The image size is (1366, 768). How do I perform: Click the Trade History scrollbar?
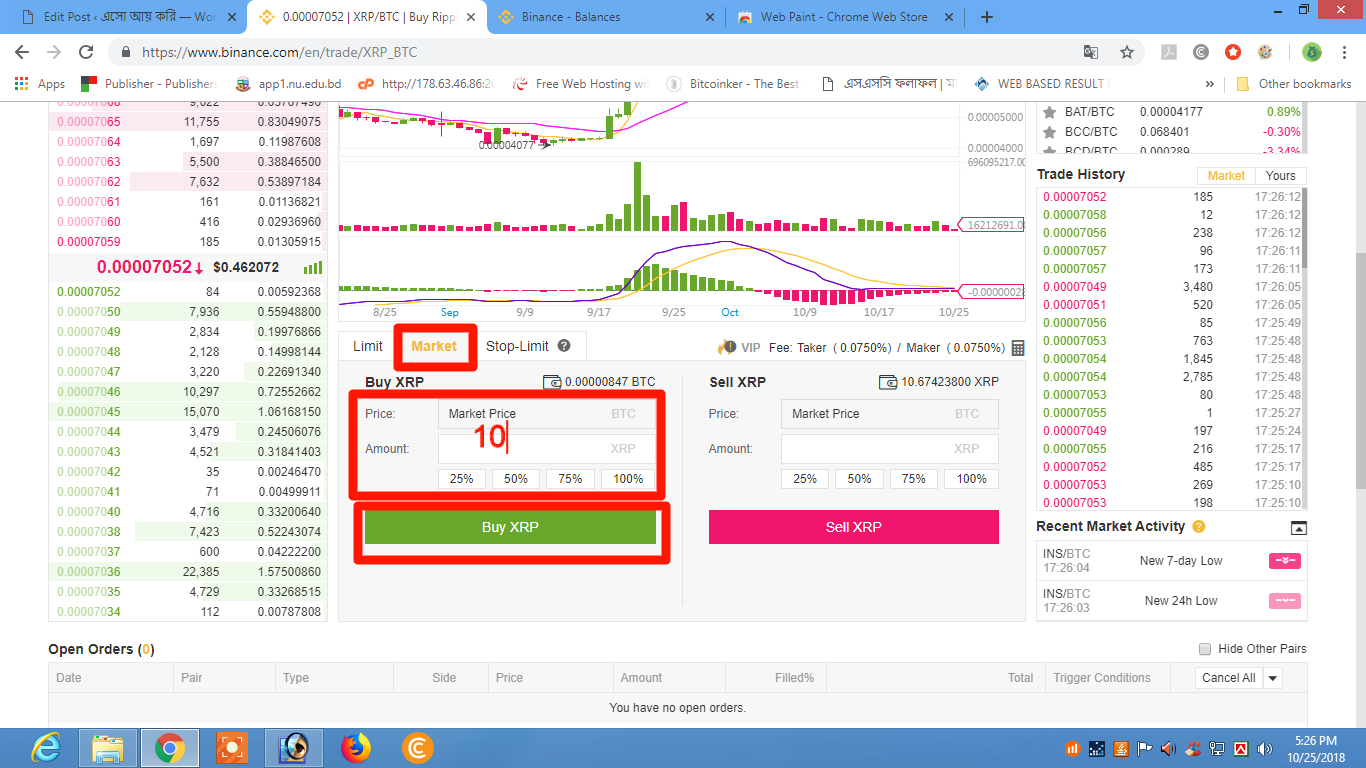(x=1304, y=230)
